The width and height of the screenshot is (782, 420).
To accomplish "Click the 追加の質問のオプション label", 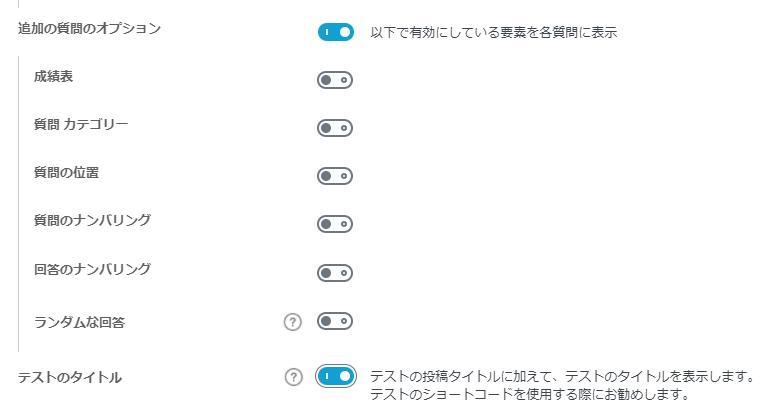I will [x=90, y=28].
